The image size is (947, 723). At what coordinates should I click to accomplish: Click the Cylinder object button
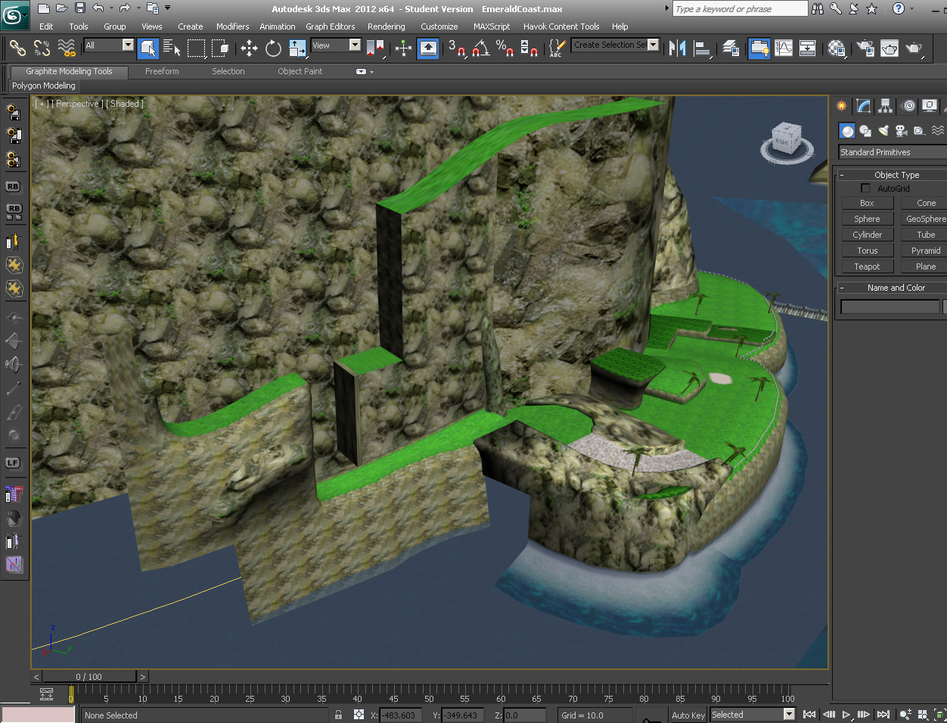click(867, 234)
